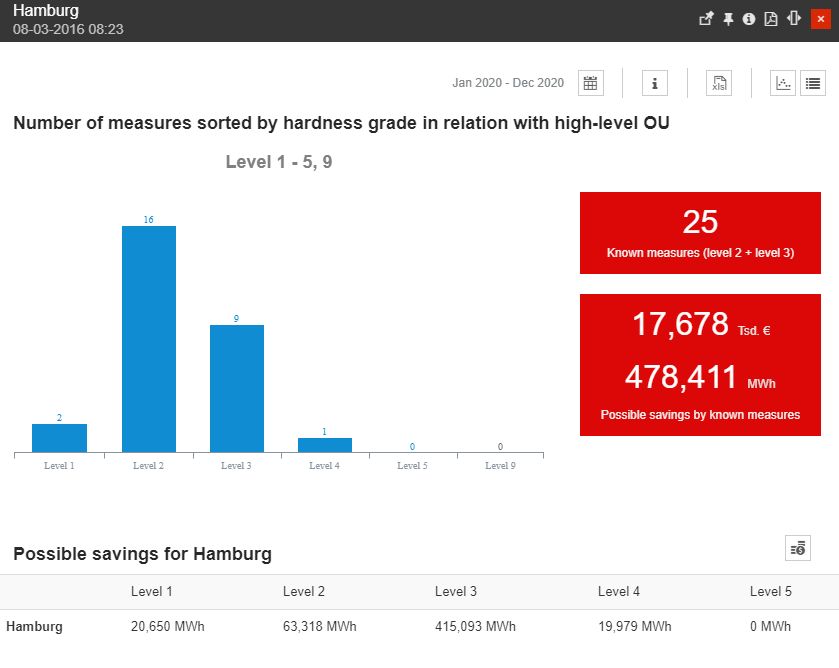Viewport: 839px width, 668px height.
Task: Open widget in external window
Action: click(706, 19)
